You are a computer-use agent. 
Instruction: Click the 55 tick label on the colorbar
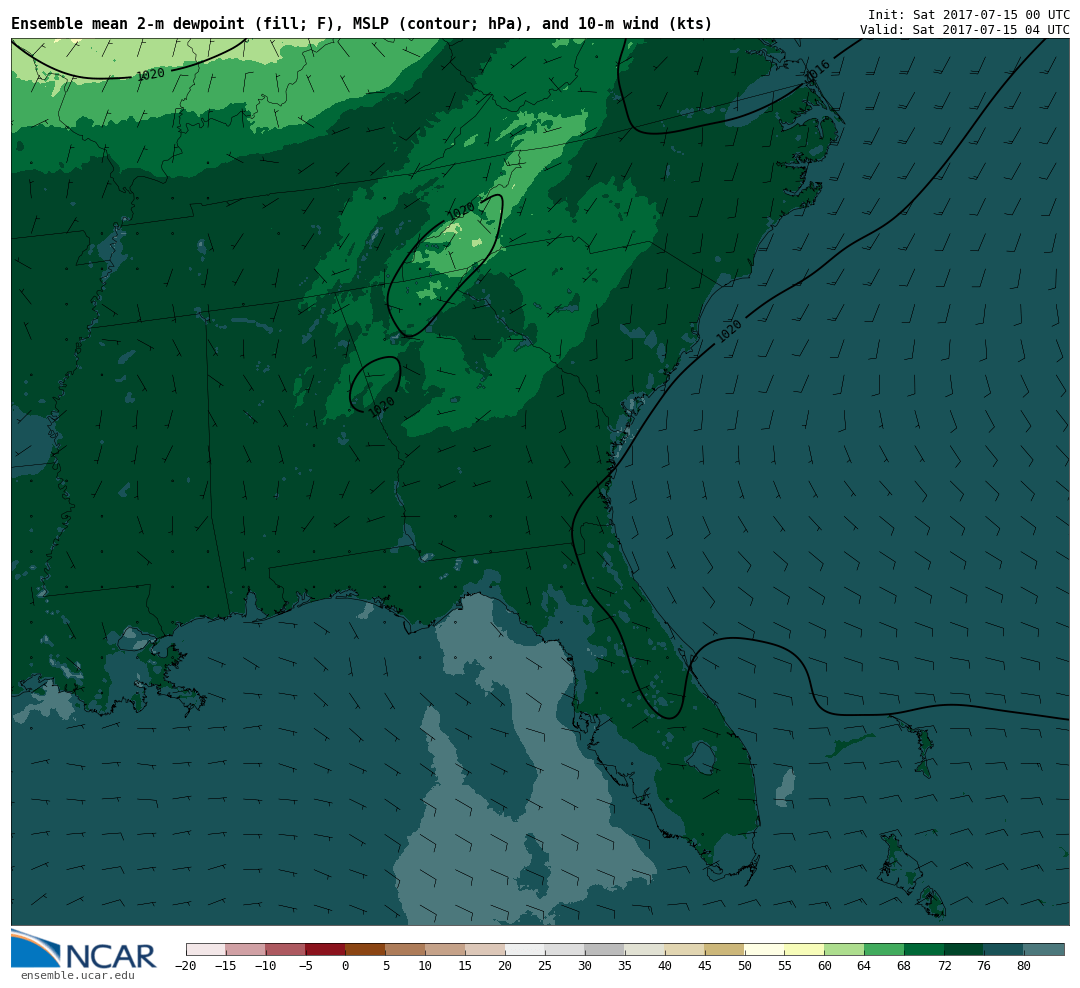[785, 966]
